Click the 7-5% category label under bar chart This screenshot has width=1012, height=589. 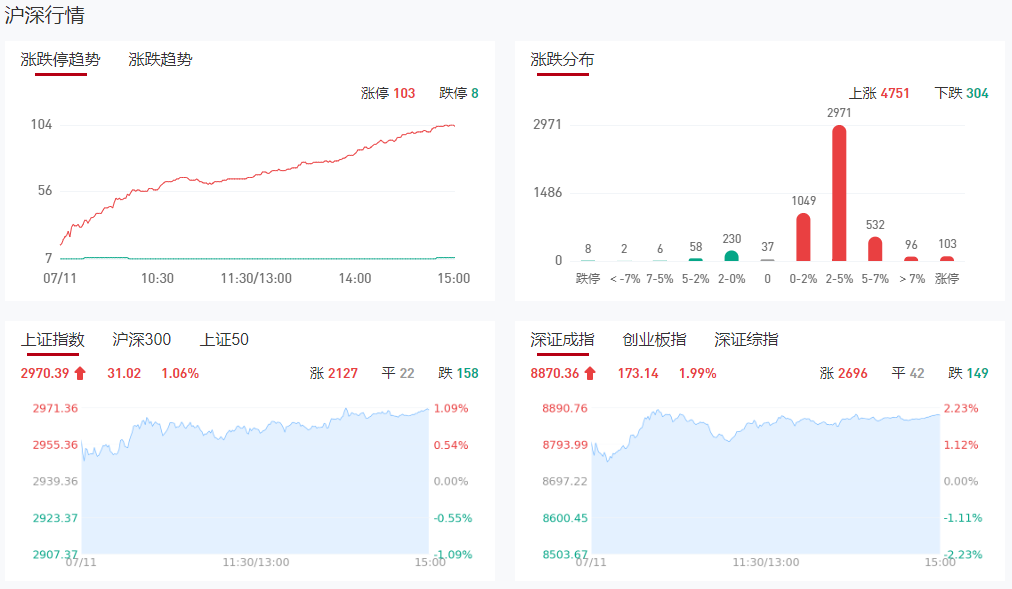tap(660, 279)
